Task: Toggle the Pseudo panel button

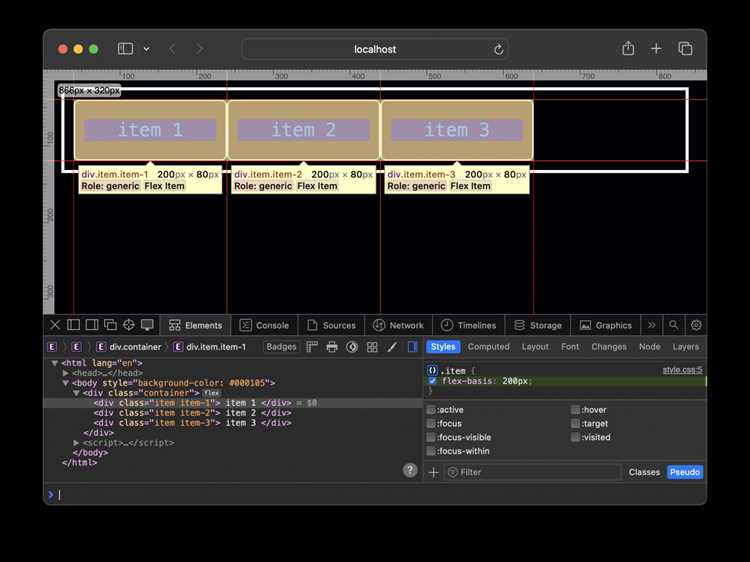Action: click(685, 472)
